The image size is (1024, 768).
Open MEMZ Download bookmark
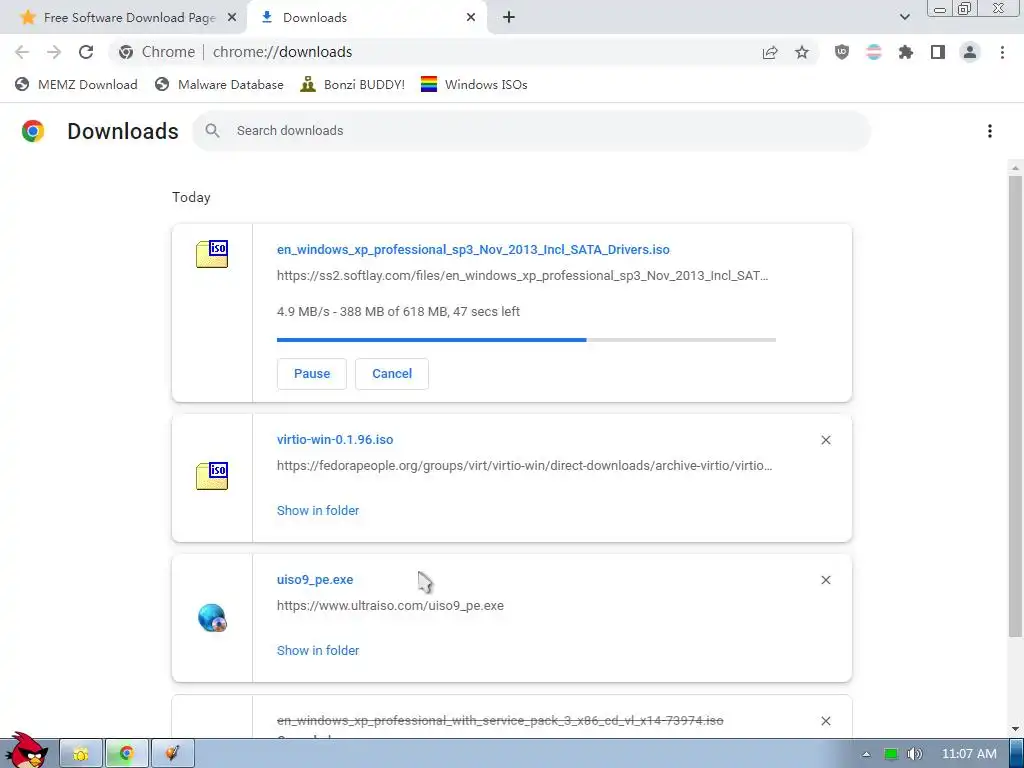(x=76, y=84)
